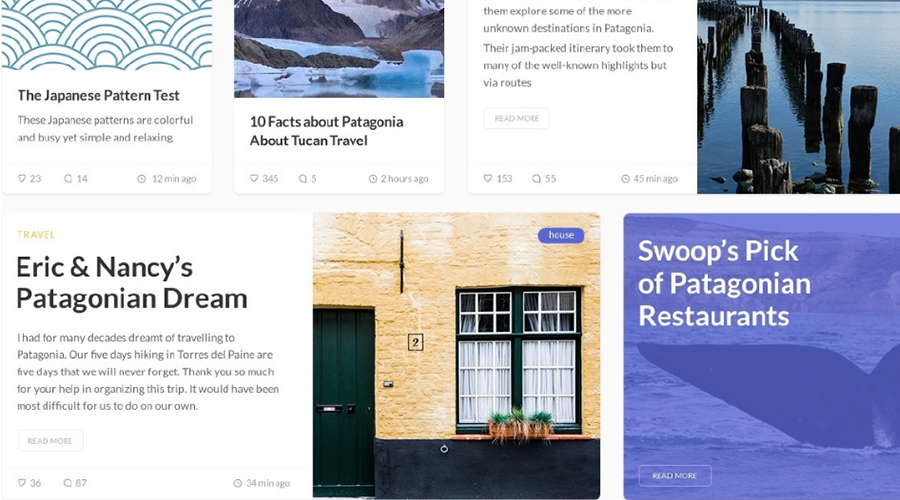900x500 pixels.
Task: Click the comment count 14
Action: tap(82, 179)
